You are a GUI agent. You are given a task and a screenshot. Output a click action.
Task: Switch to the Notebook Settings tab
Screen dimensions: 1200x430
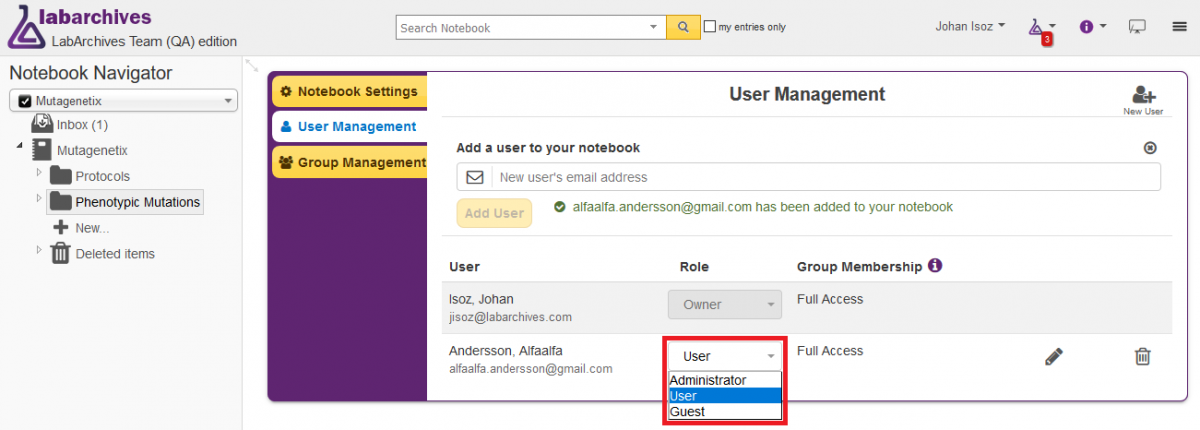[349, 91]
